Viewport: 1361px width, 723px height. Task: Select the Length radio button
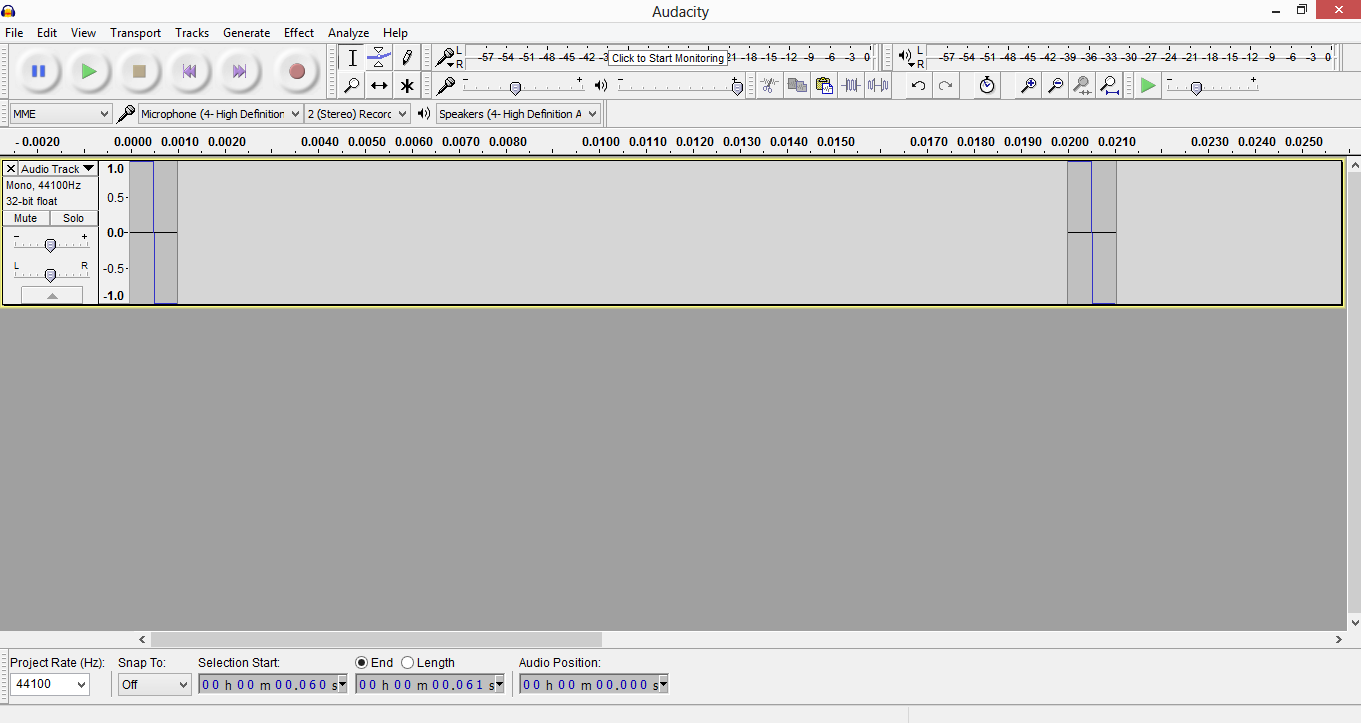pos(408,663)
